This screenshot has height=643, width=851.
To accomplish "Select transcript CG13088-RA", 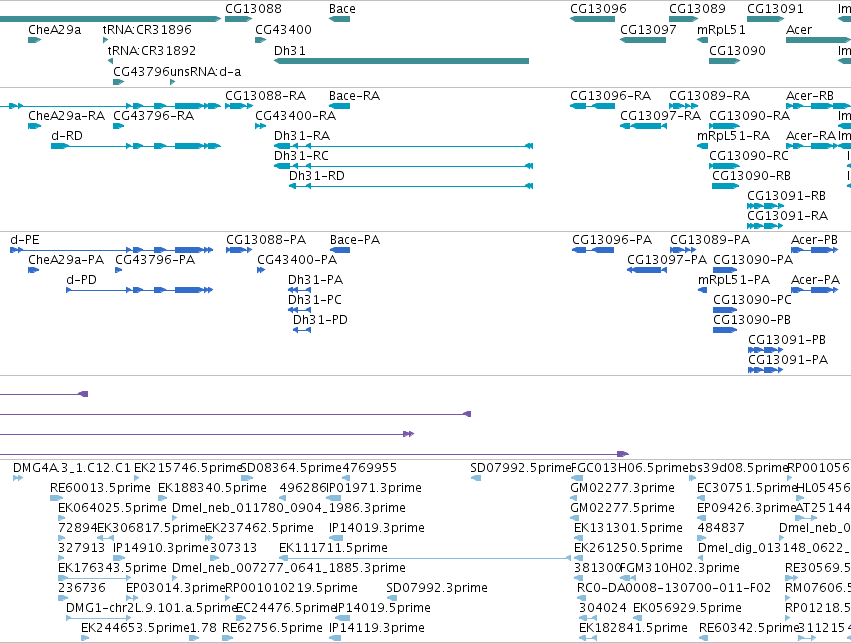I will tap(265, 96).
